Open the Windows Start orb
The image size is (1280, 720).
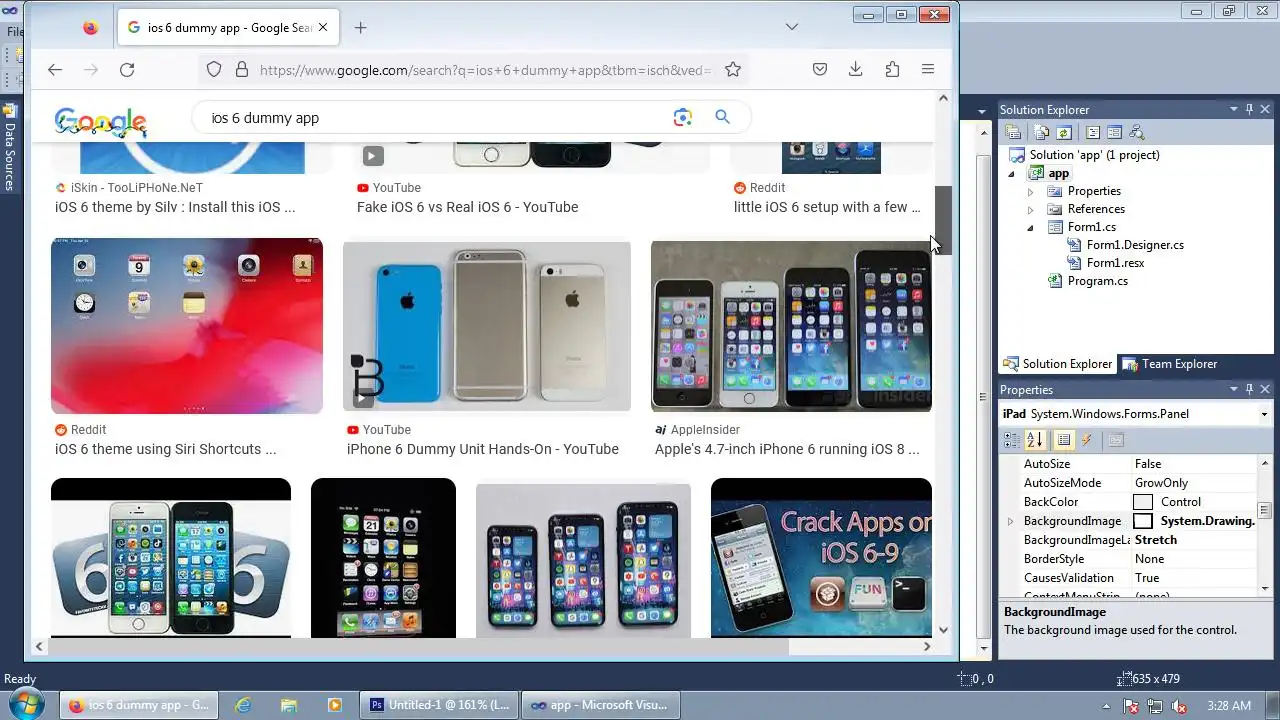(x=26, y=703)
